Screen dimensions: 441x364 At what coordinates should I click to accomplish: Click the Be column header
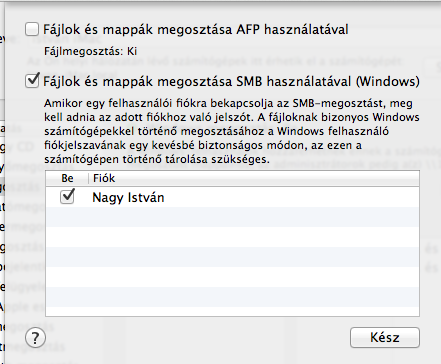coord(67,178)
